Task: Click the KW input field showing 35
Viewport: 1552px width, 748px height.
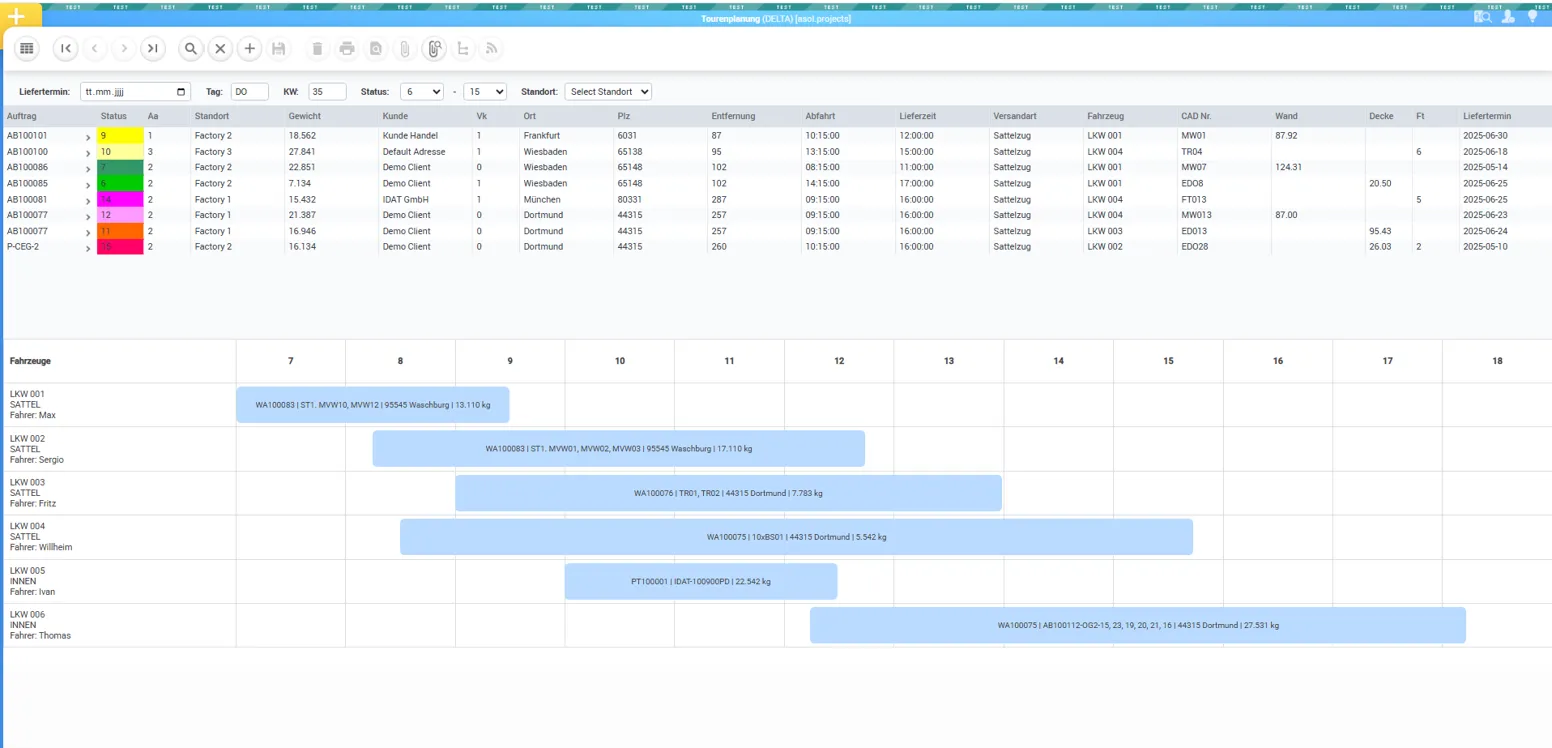Action: 327,91
